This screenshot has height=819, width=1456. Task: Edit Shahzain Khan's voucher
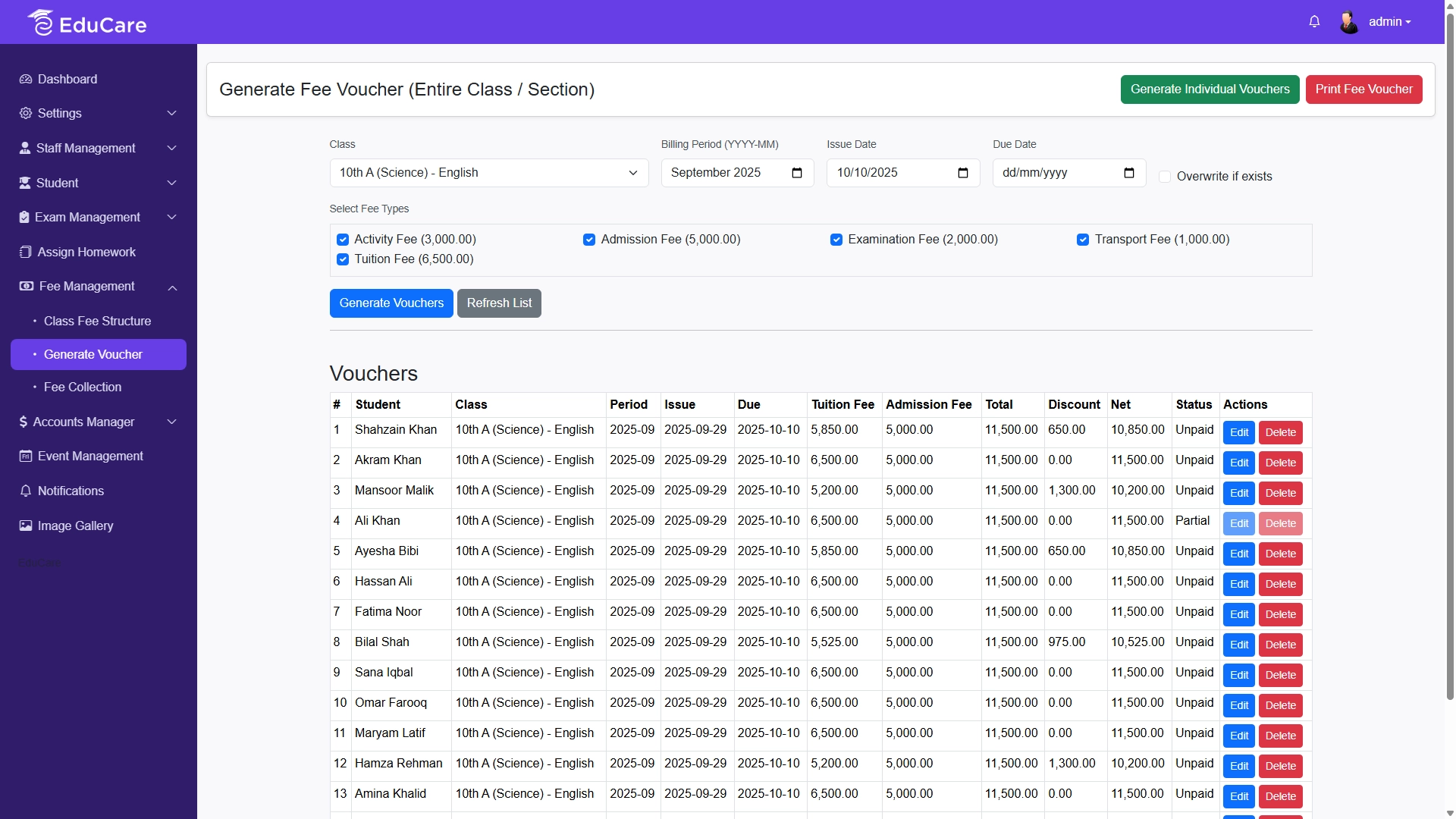pos(1239,432)
